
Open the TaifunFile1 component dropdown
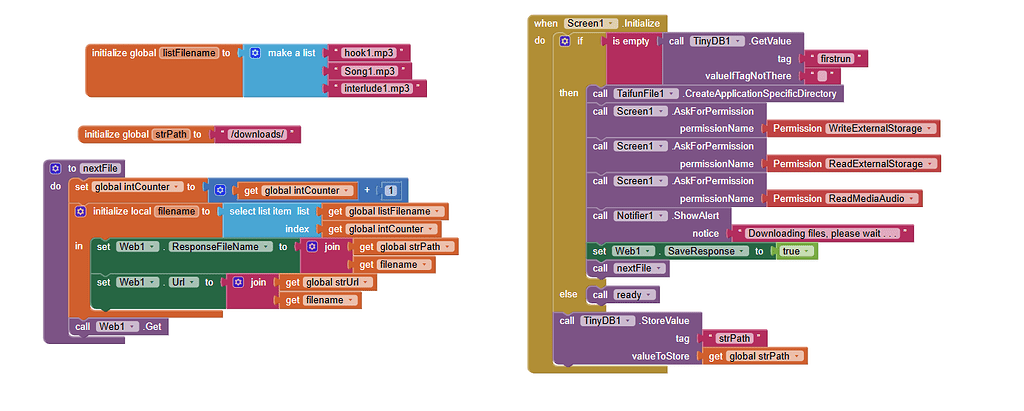[x=671, y=93]
